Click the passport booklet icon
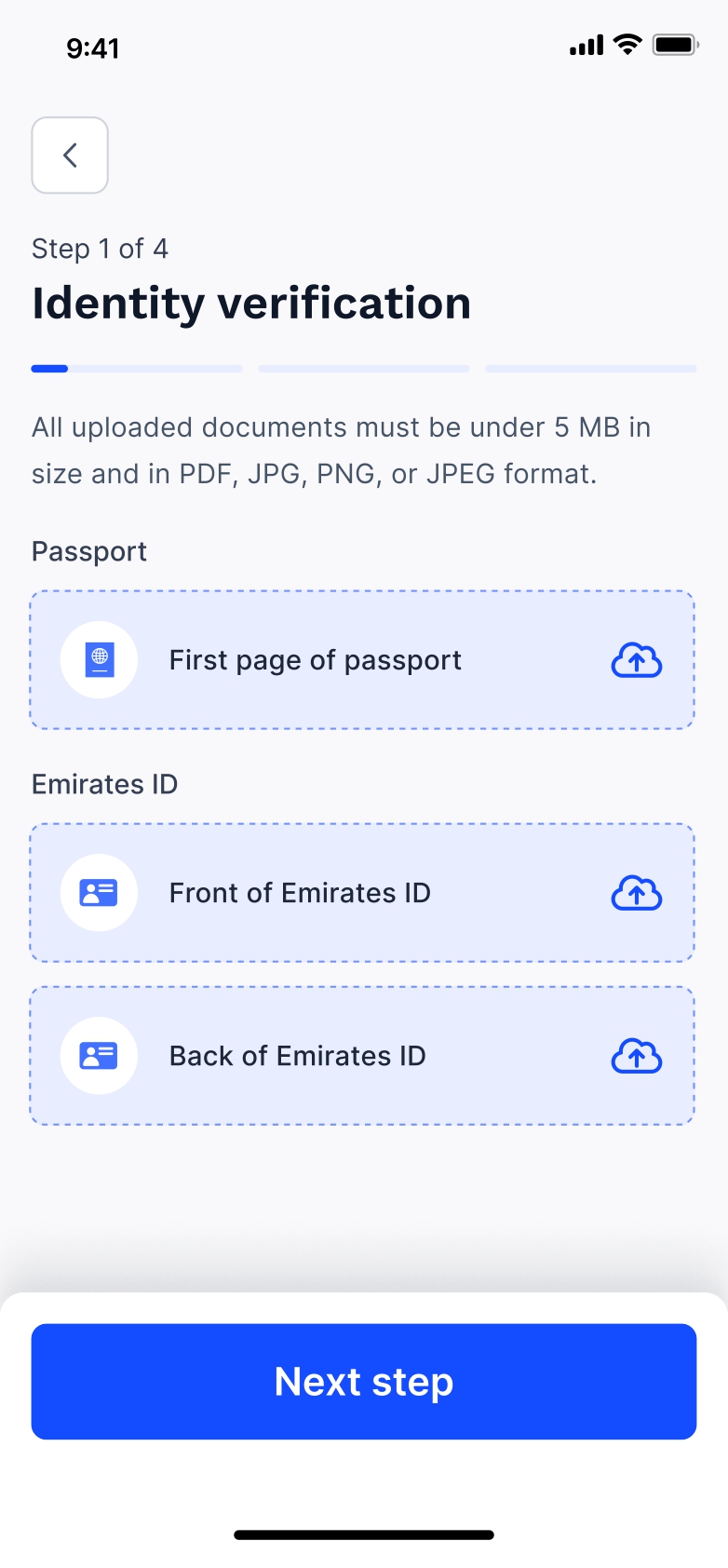Image resolution: width=728 pixels, height=1568 pixels. (99, 659)
